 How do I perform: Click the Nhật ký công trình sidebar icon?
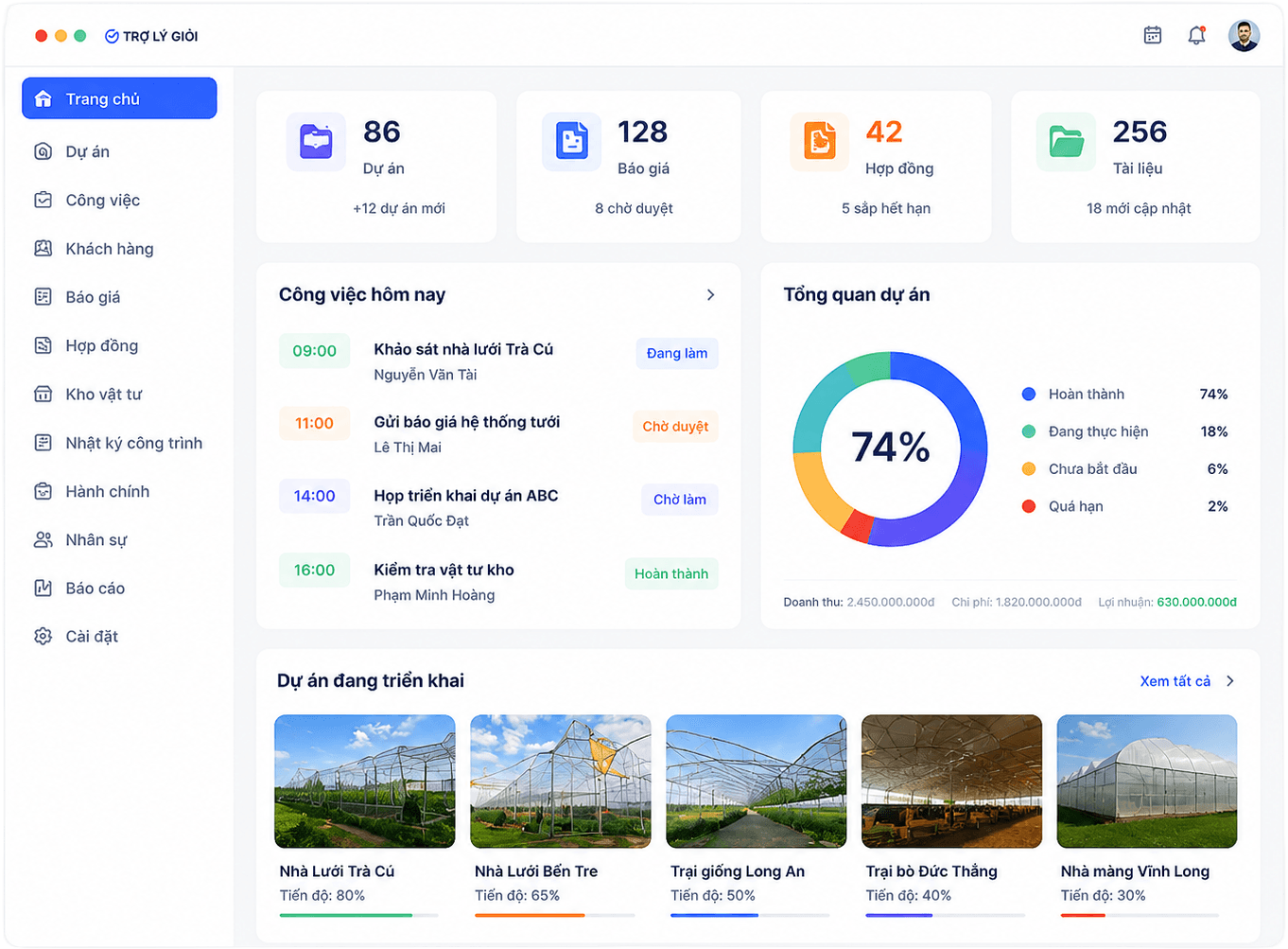point(44,443)
